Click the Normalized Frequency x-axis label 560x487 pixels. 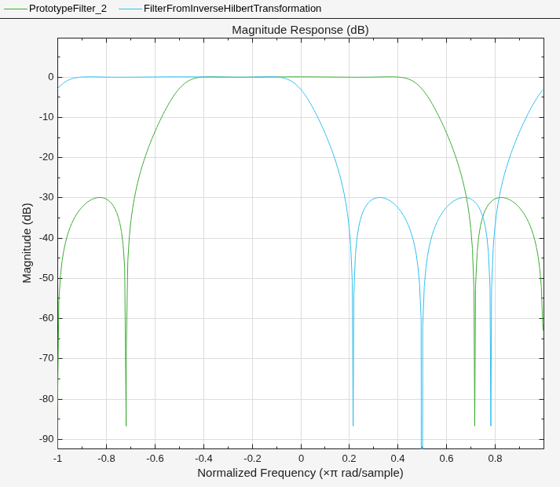(300, 473)
